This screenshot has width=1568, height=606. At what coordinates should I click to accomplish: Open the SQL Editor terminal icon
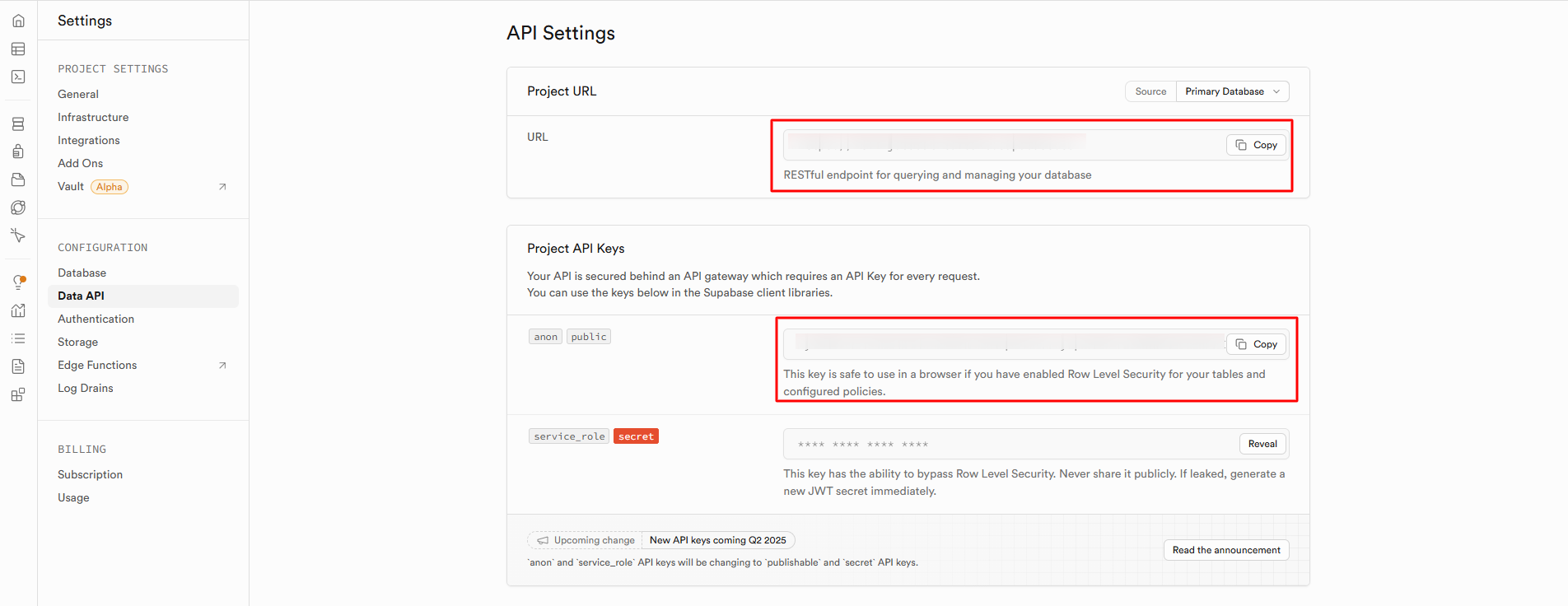(x=18, y=77)
